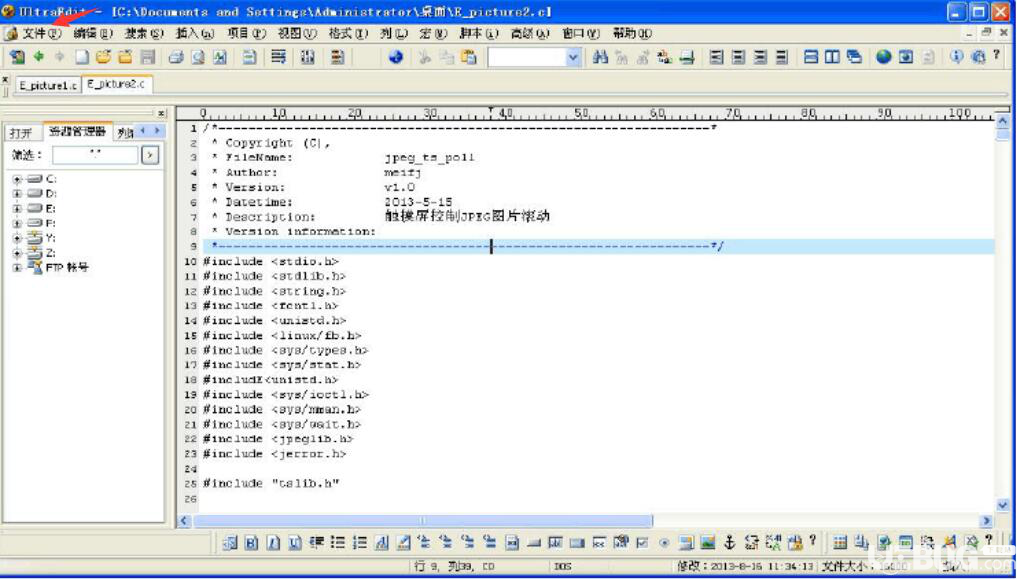Close the file tree side panel
Viewport: 1017px width, 579px height.
[162, 113]
